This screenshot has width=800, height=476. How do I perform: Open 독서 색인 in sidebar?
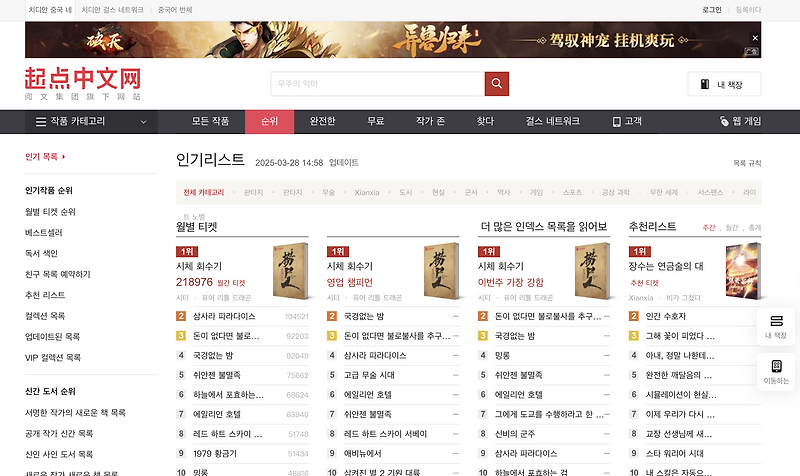[41, 253]
